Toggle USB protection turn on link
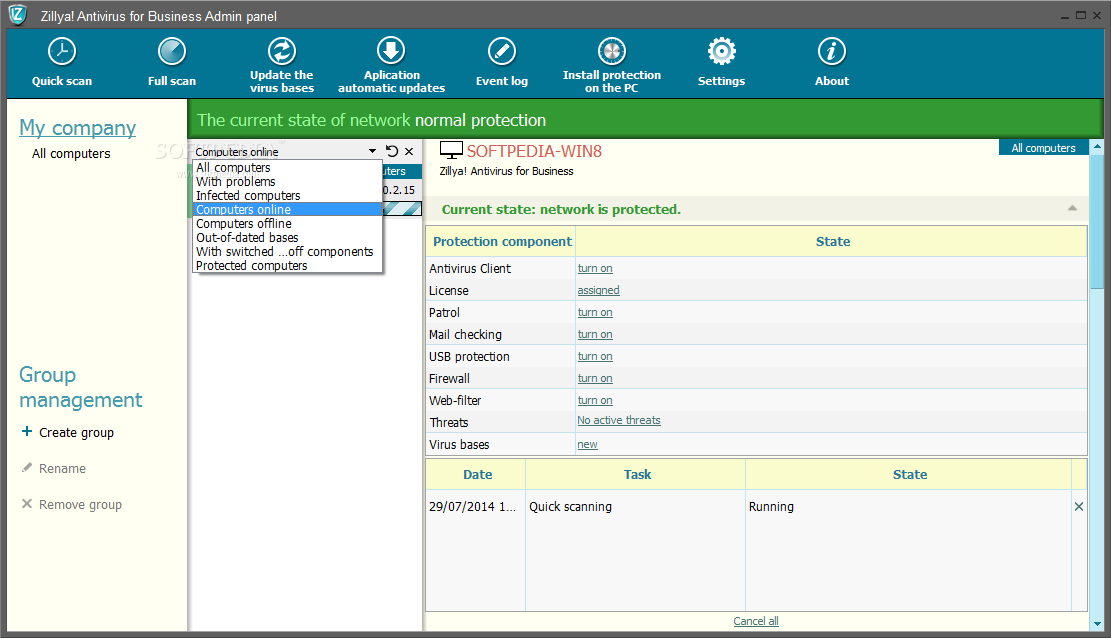This screenshot has height=638, width=1111. tap(594, 356)
